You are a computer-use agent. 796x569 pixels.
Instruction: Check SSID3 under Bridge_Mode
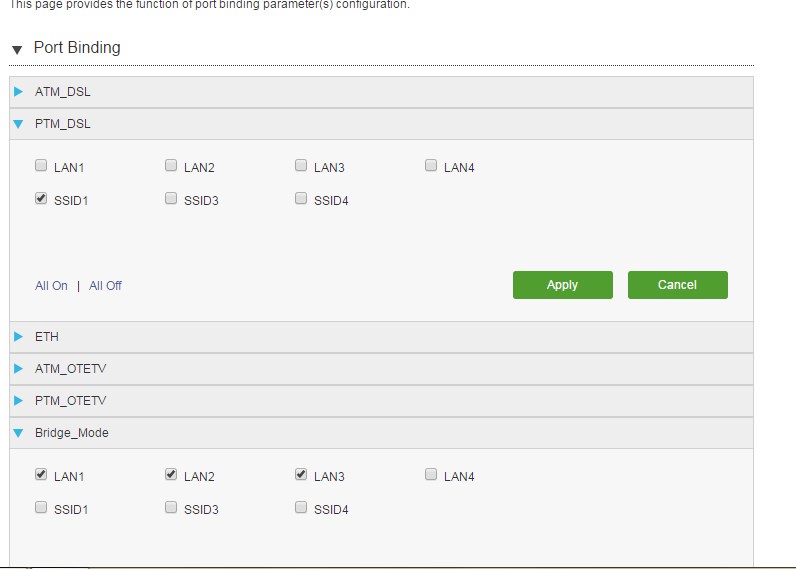tap(171, 507)
